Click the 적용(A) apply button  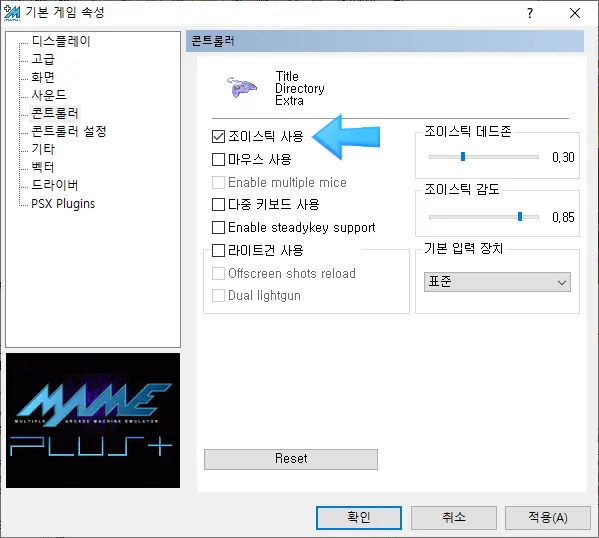click(547, 518)
